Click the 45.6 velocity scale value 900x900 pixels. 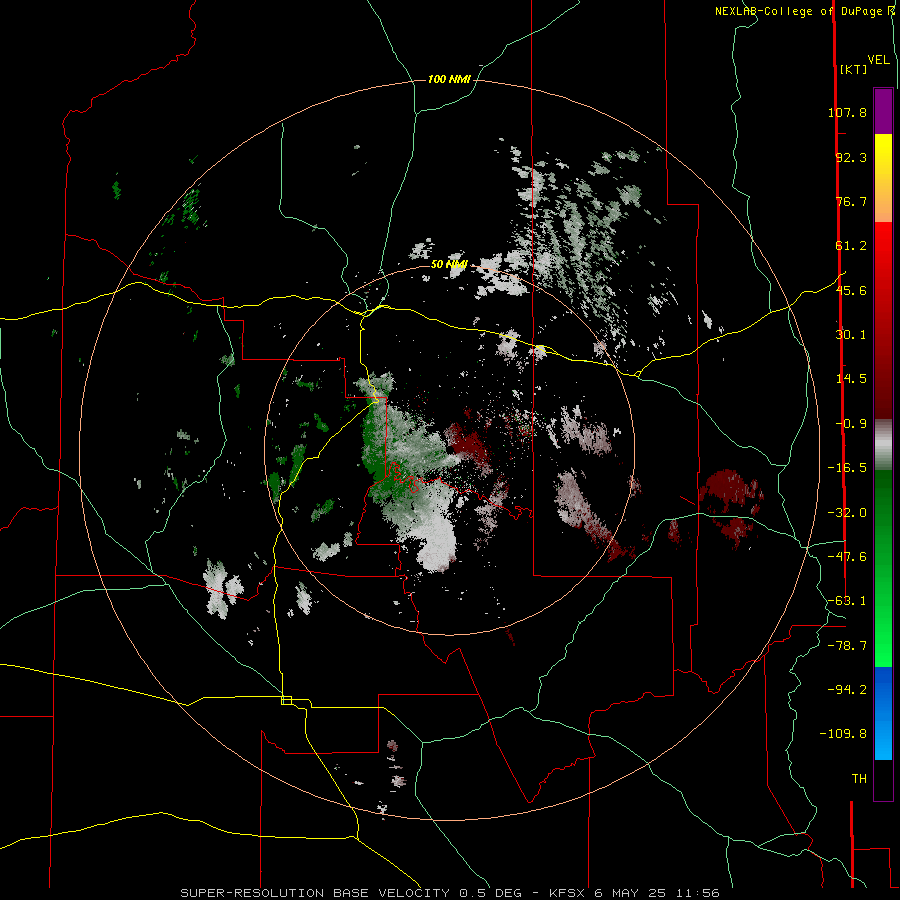point(851,290)
